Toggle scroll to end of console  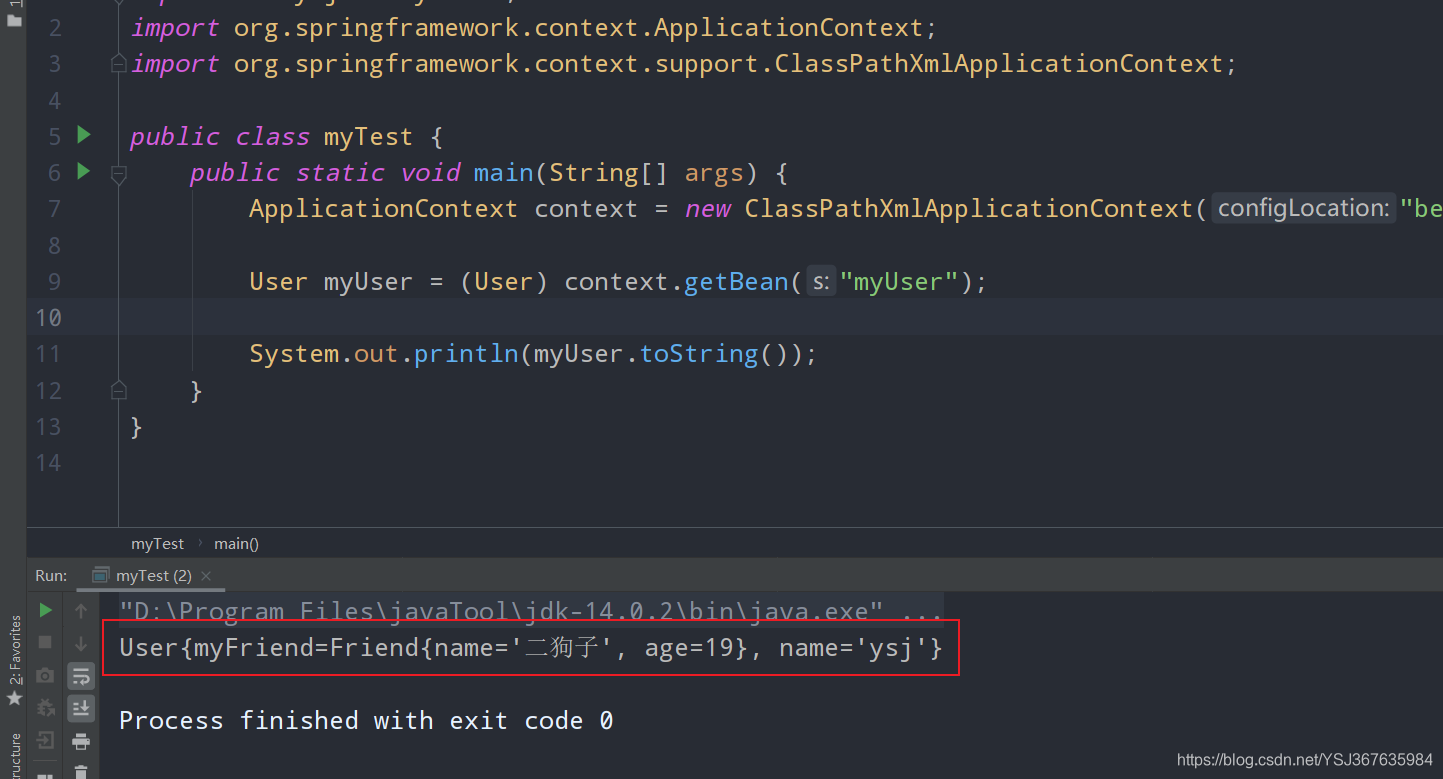pos(81,708)
